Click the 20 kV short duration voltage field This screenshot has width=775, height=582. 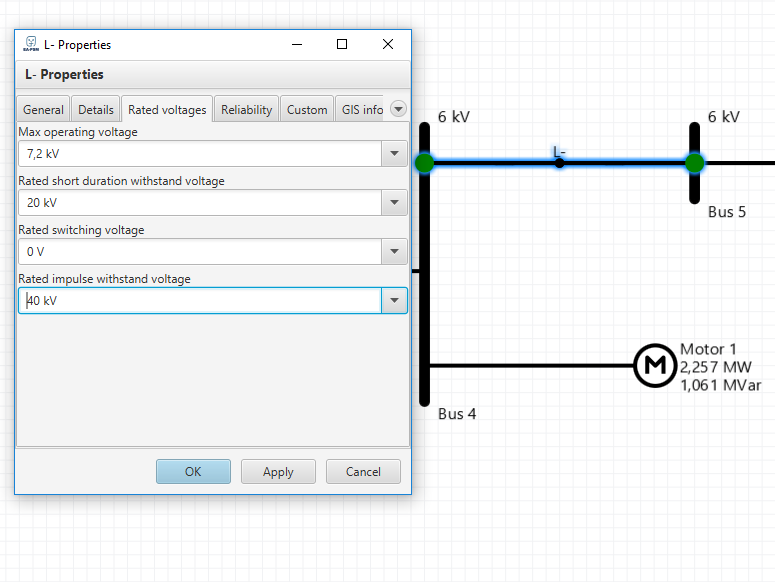(x=200, y=203)
